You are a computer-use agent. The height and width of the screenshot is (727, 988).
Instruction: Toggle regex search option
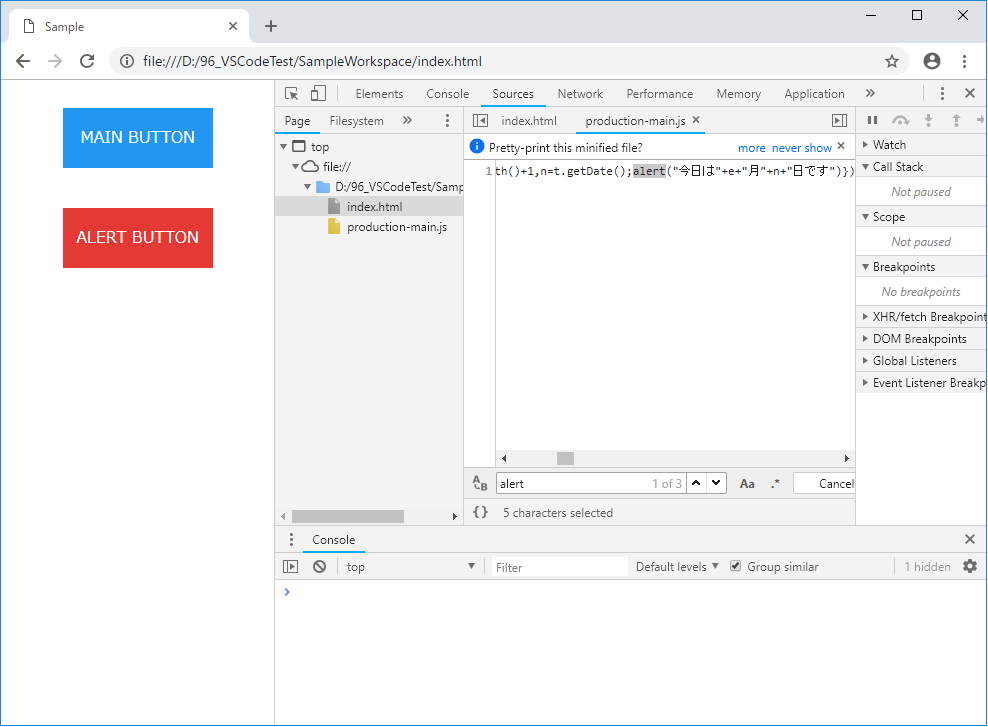775,484
